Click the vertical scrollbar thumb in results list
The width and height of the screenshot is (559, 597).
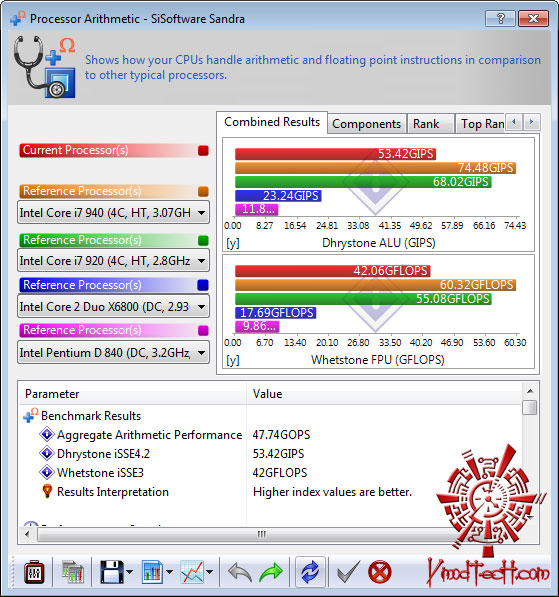point(530,407)
